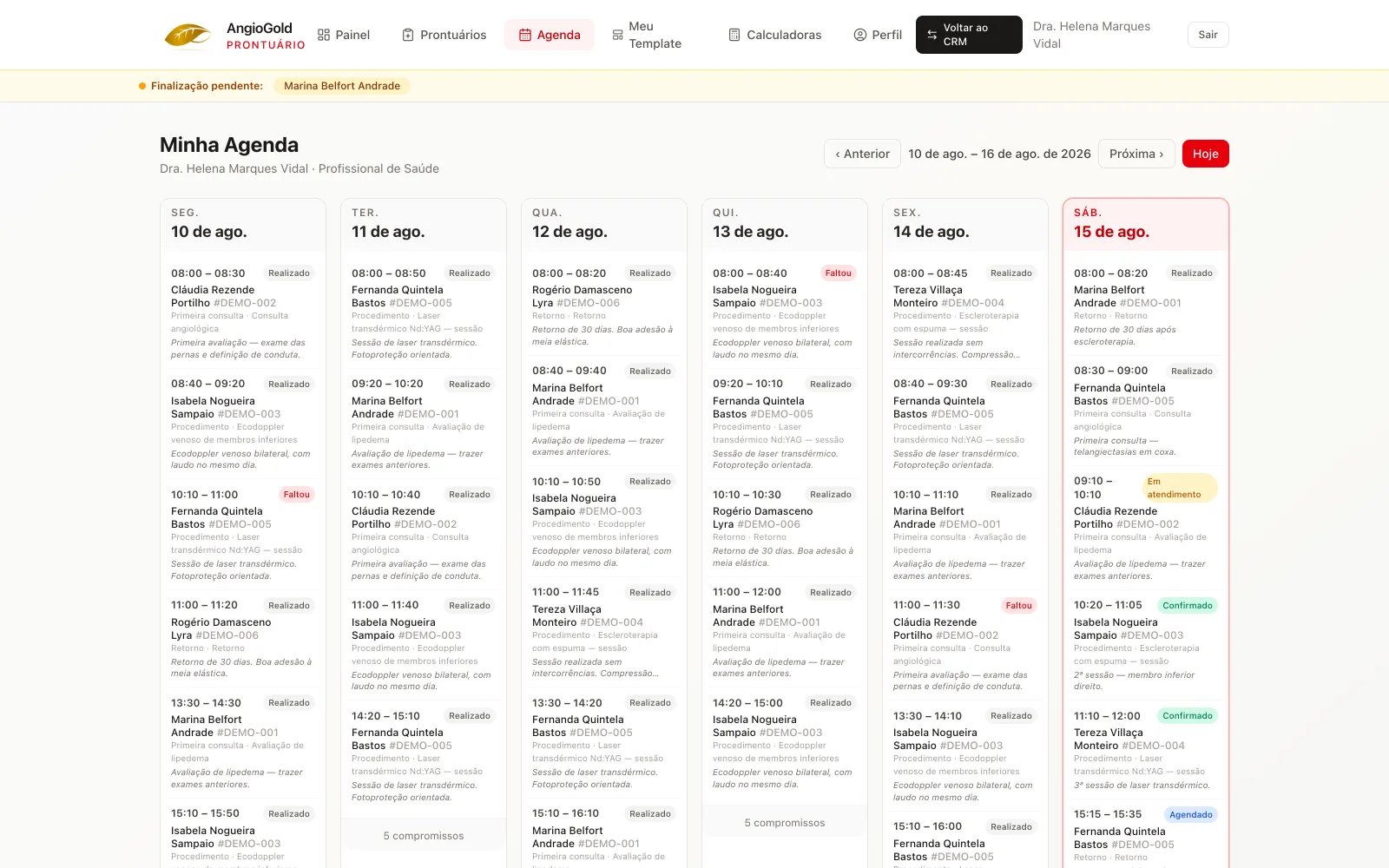This screenshot has height=868, width=1389.
Task: Open Tuesday 09:20 – 10:20 Marina Belfort appointment
Action: (x=424, y=424)
